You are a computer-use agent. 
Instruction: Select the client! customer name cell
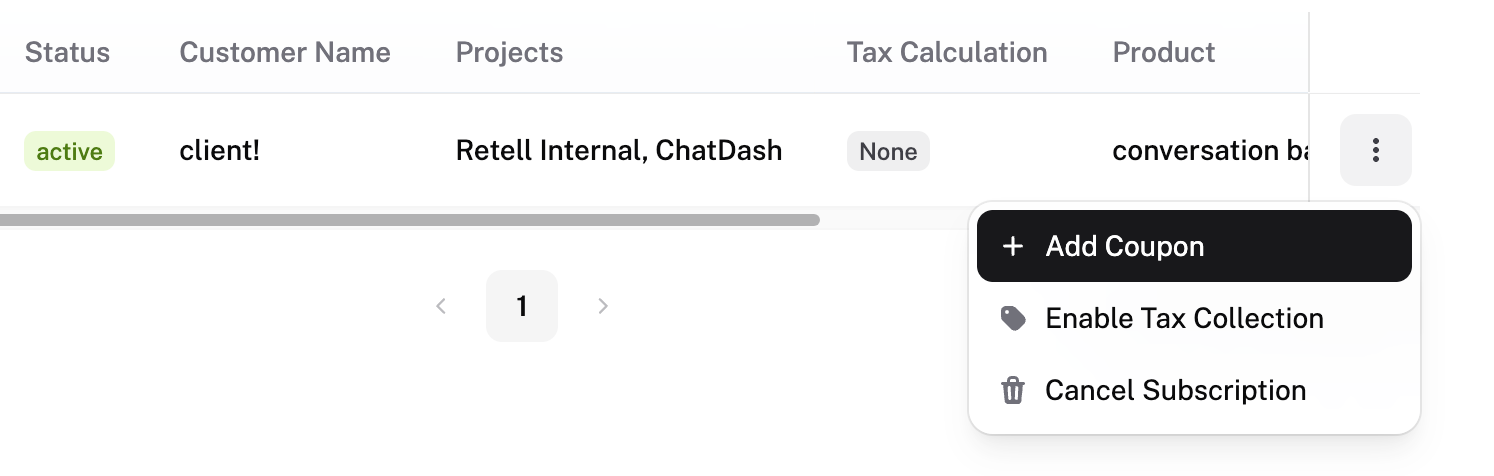click(219, 151)
